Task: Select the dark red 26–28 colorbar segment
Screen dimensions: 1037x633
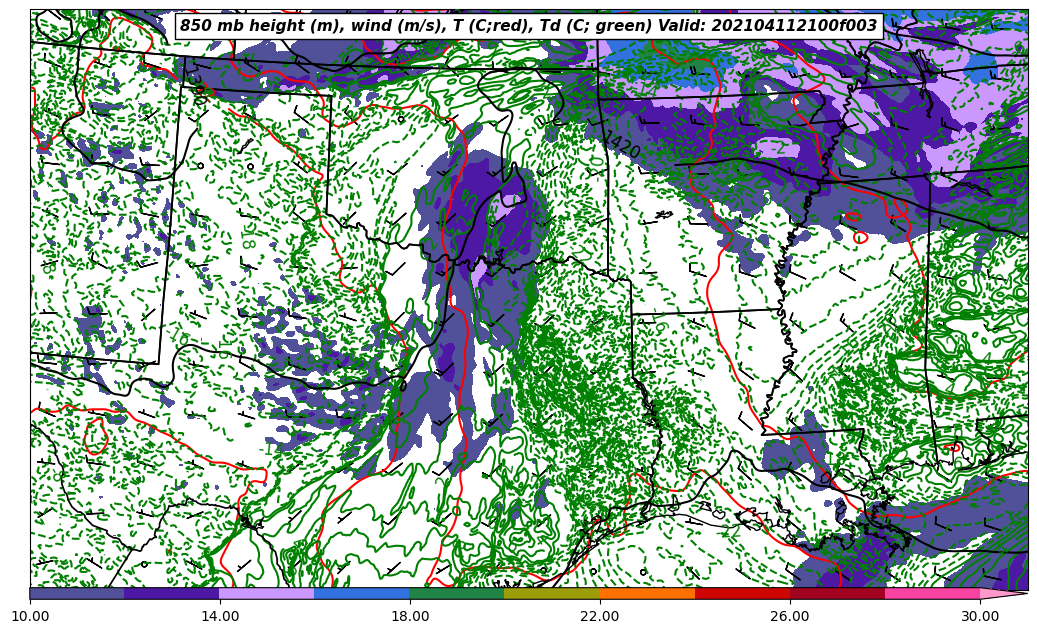Action: [837, 593]
